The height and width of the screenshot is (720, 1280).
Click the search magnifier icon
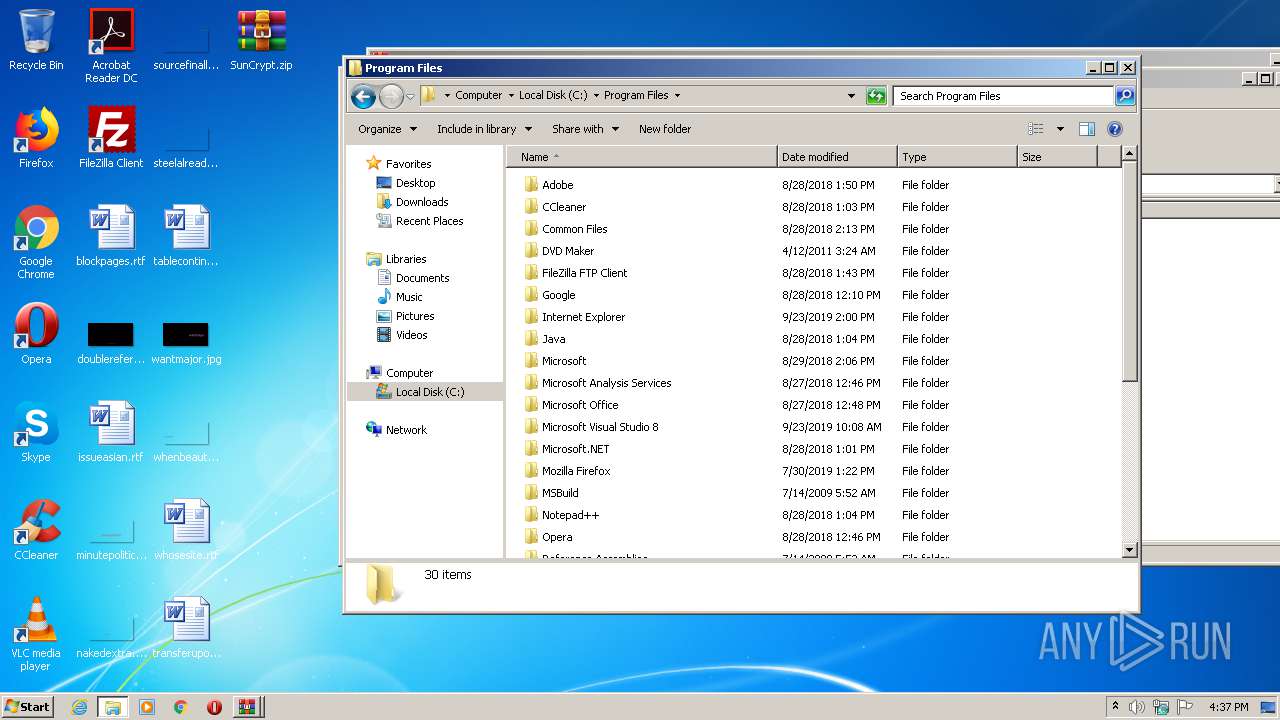pyautogui.click(x=1125, y=96)
